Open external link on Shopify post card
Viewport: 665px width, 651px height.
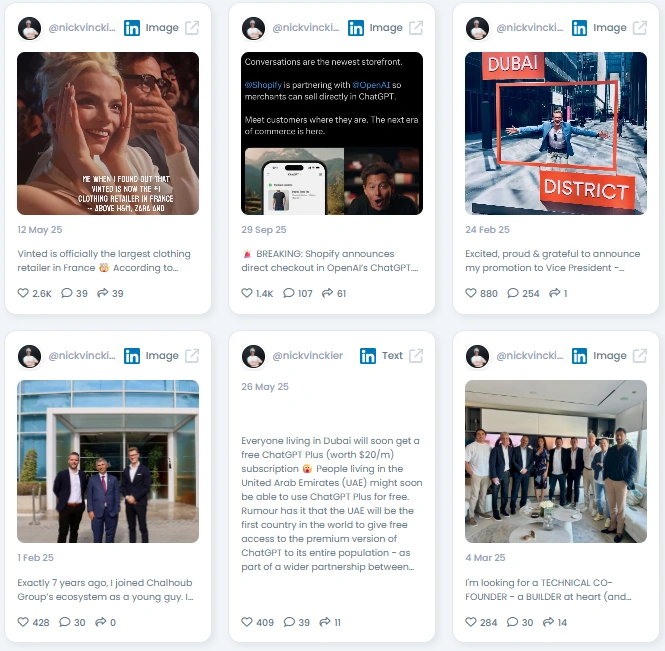point(416,28)
